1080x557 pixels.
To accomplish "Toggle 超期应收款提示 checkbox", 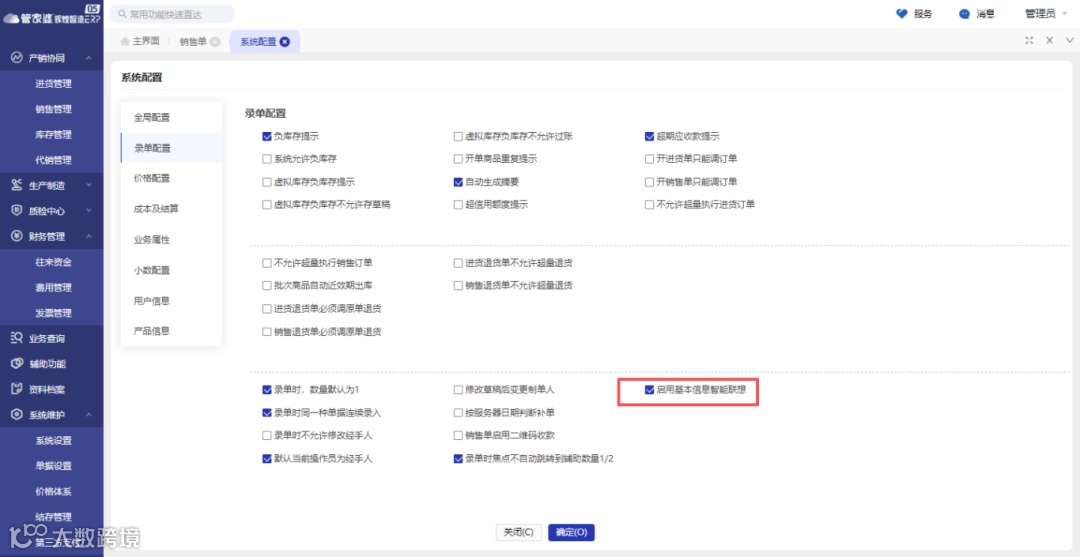I will pyautogui.click(x=649, y=136).
